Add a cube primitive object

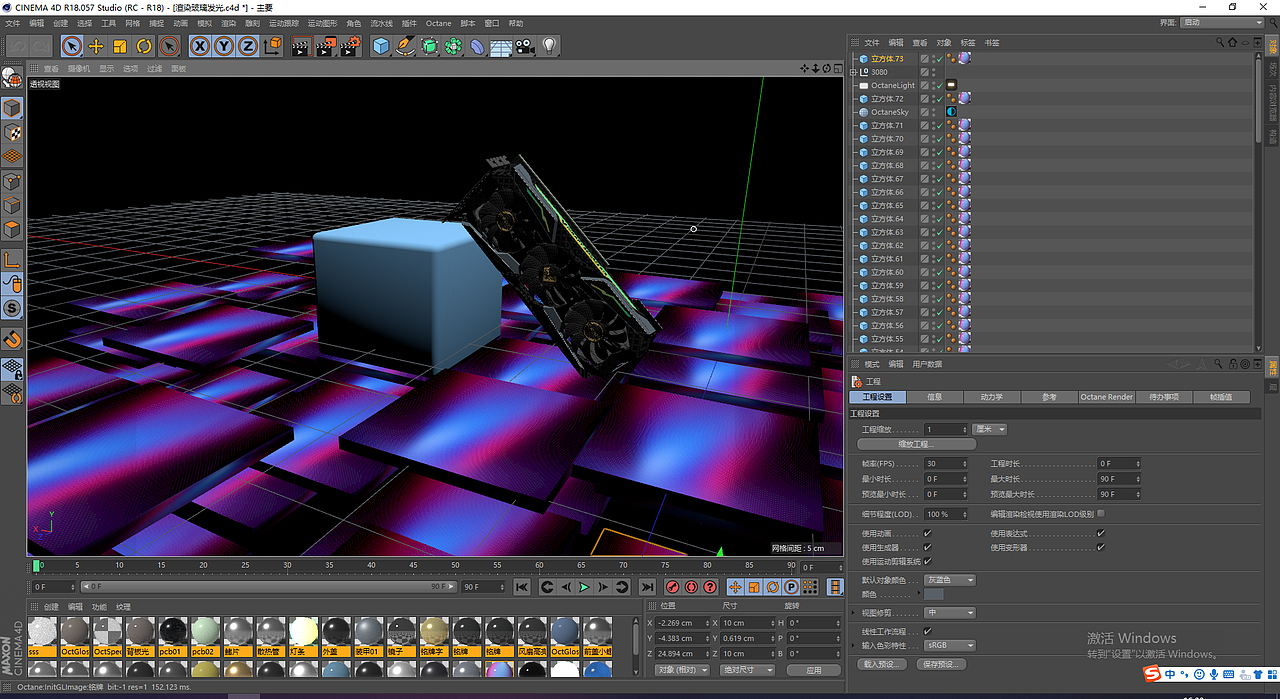point(381,46)
